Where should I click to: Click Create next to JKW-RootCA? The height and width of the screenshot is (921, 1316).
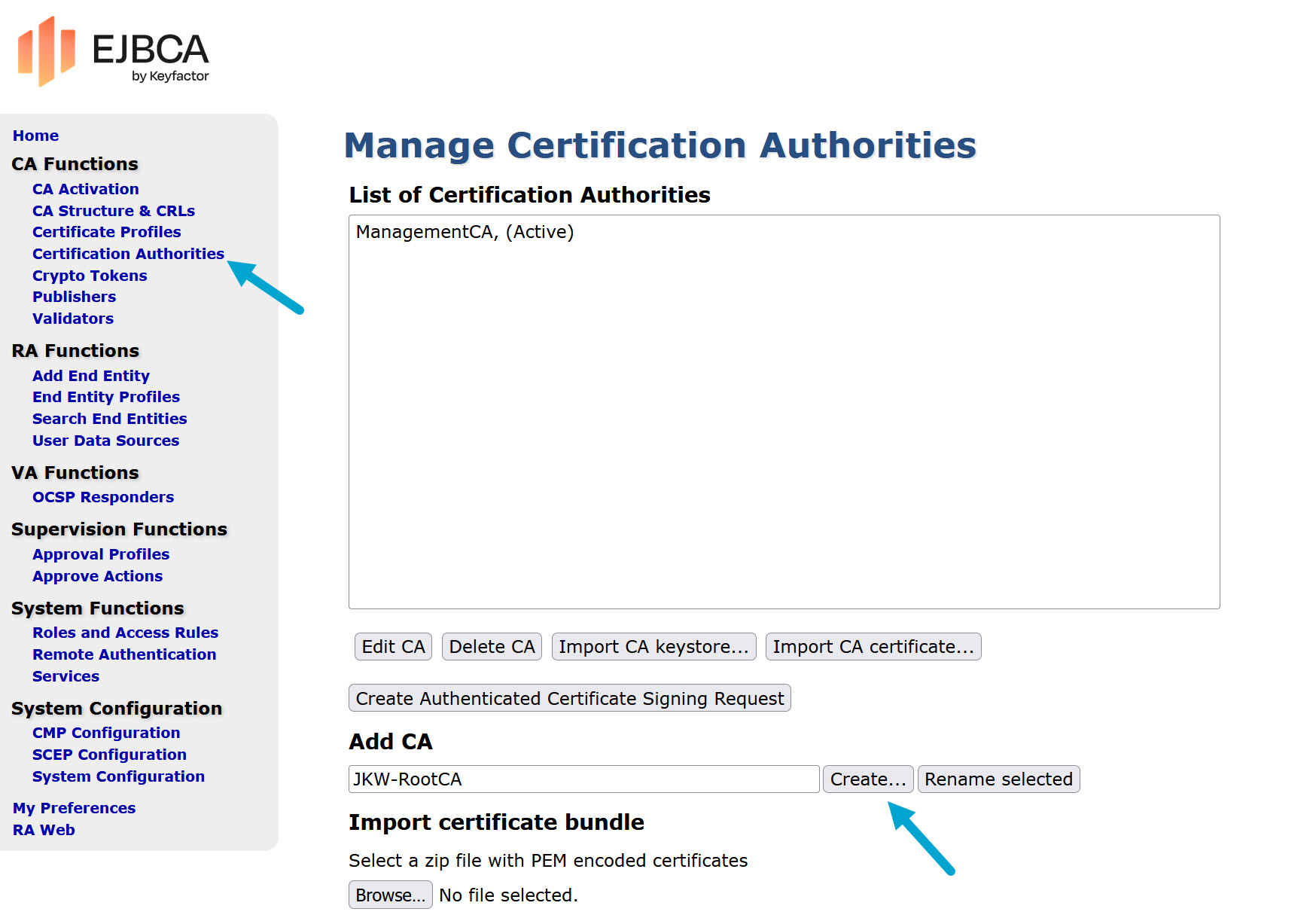tap(867, 779)
